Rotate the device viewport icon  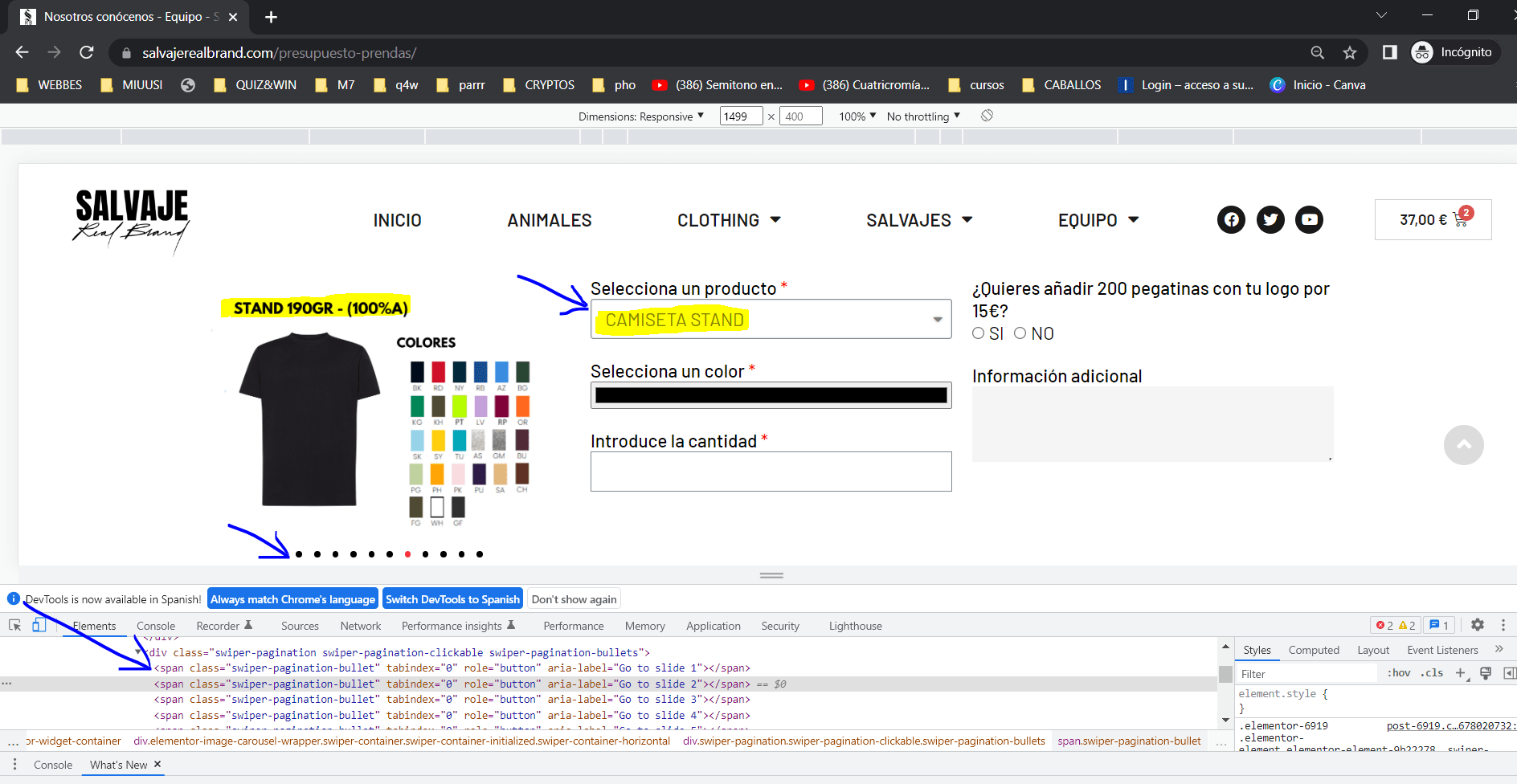(x=987, y=116)
